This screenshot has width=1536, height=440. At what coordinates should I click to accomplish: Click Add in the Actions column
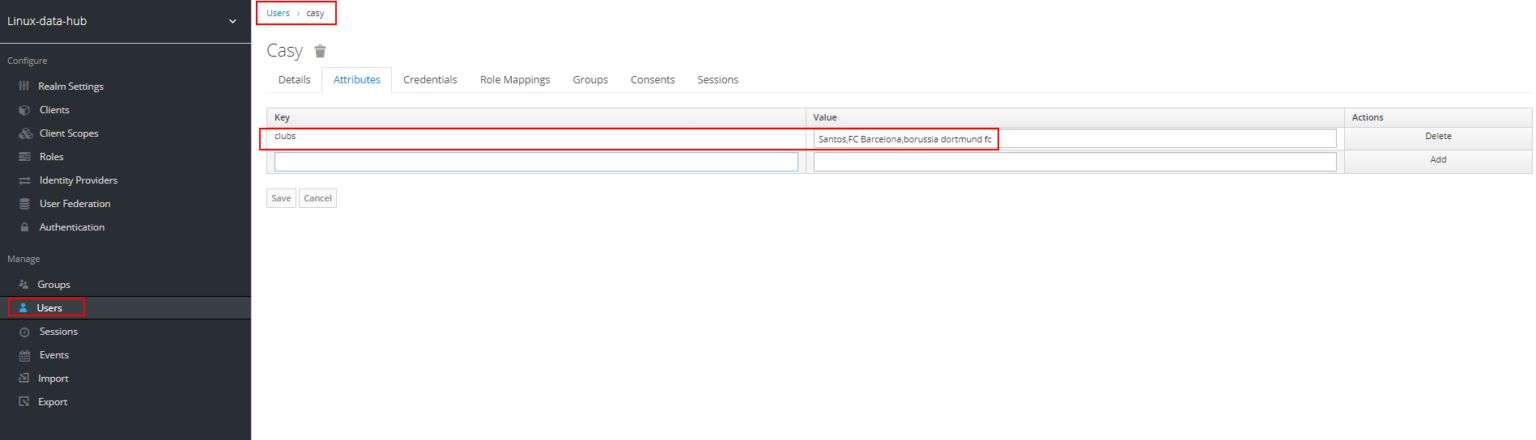[x=1437, y=159]
